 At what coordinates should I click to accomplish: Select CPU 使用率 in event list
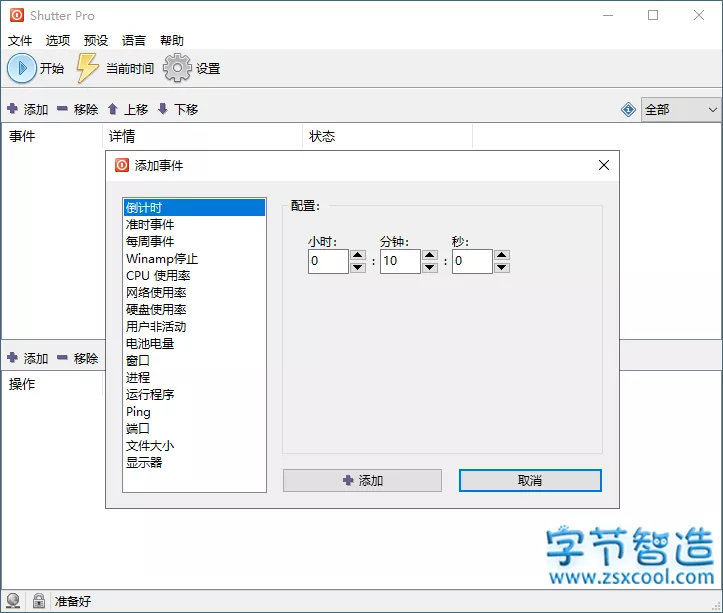point(194,276)
